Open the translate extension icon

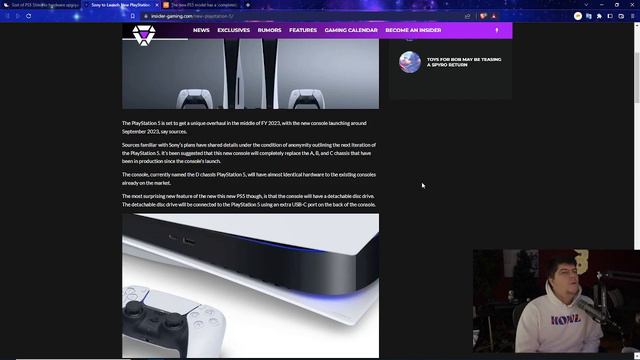pyautogui.click(x=589, y=16)
